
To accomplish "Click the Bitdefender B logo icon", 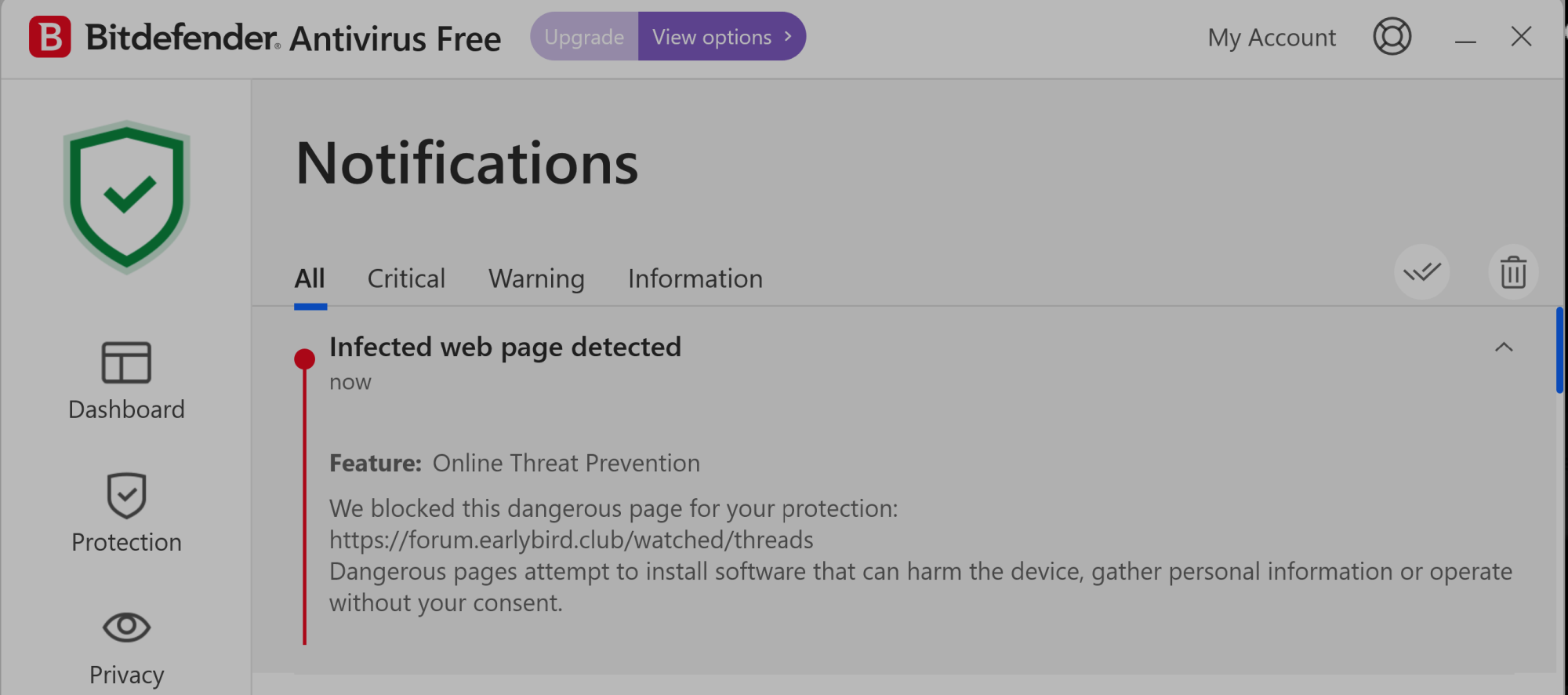I will (50, 37).
